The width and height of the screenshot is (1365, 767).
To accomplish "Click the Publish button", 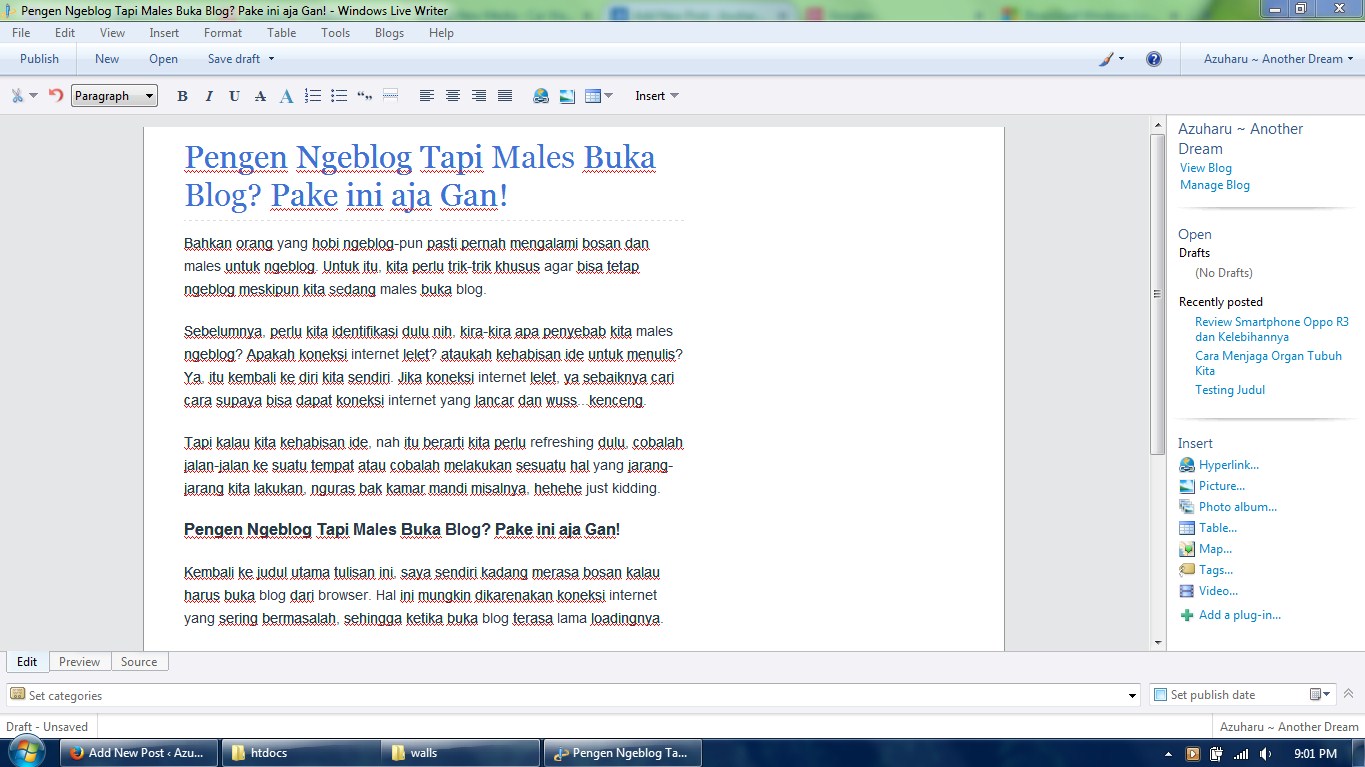I will [x=40, y=59].
